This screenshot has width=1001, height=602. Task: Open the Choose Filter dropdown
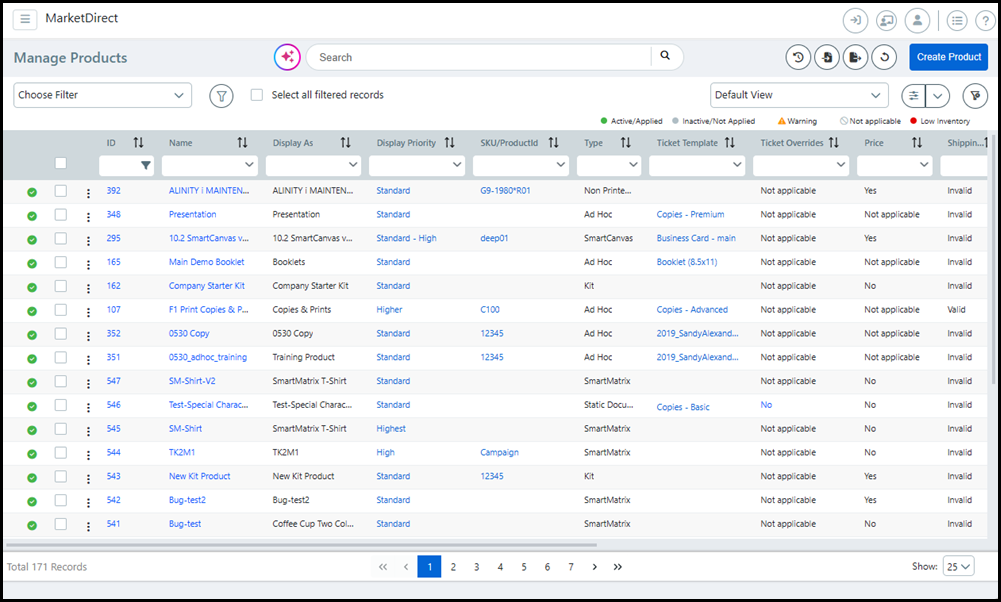[102, 95]
